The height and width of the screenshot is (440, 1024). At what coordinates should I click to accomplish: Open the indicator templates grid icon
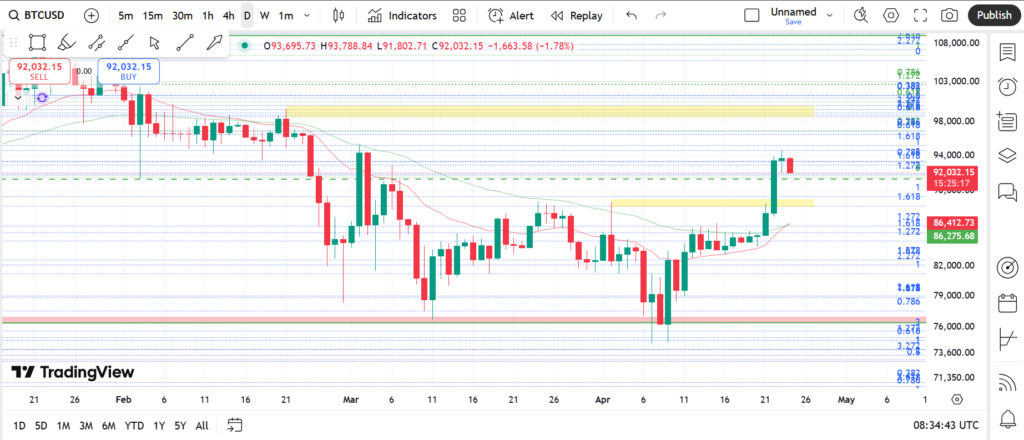(459, 15)
